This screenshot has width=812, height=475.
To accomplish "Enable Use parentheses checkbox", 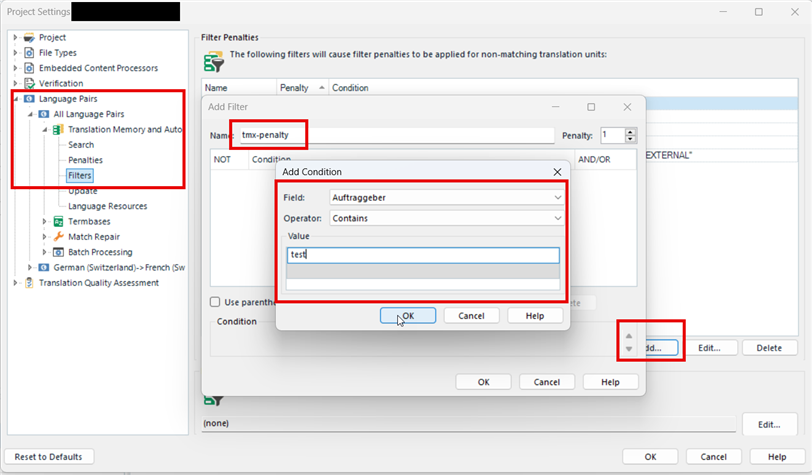I will pos(215,302).
